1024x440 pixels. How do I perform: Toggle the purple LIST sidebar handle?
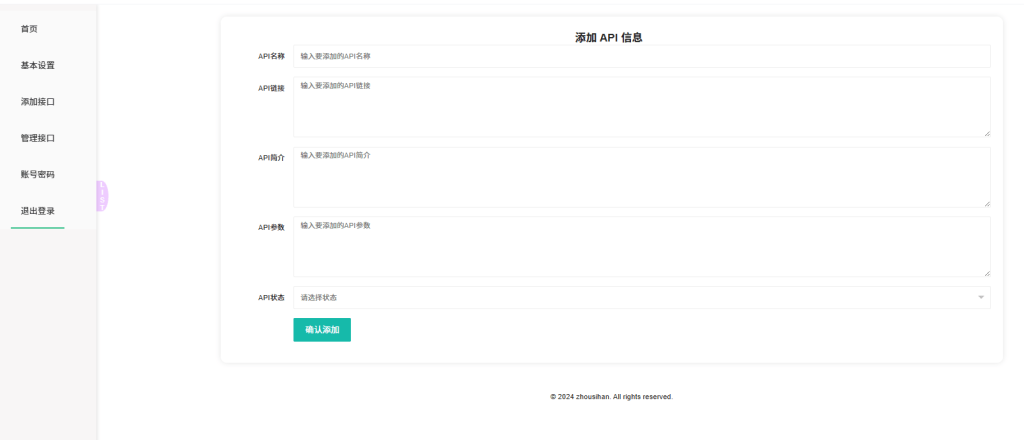[x=103, y=196]
